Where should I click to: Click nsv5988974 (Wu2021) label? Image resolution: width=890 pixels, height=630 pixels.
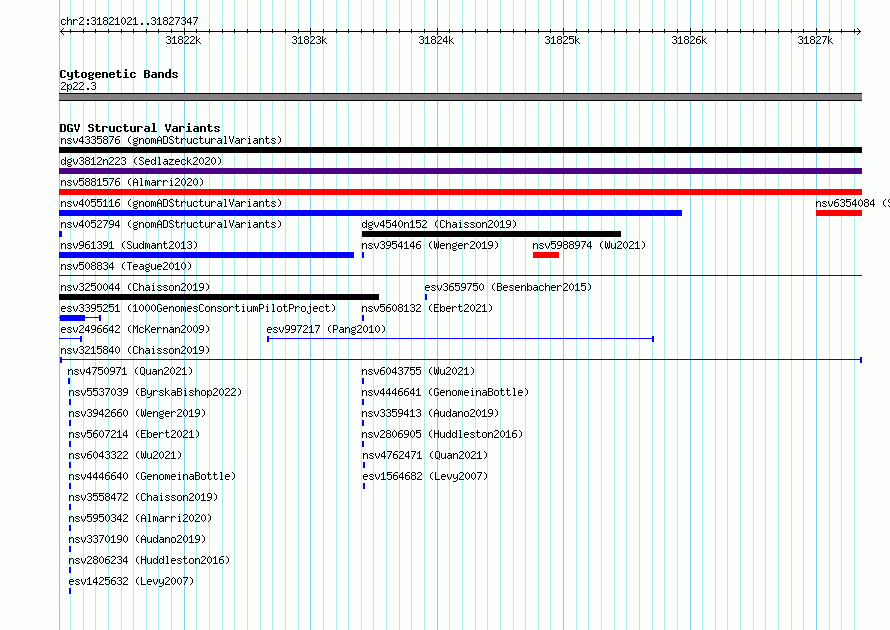[589, 245]
